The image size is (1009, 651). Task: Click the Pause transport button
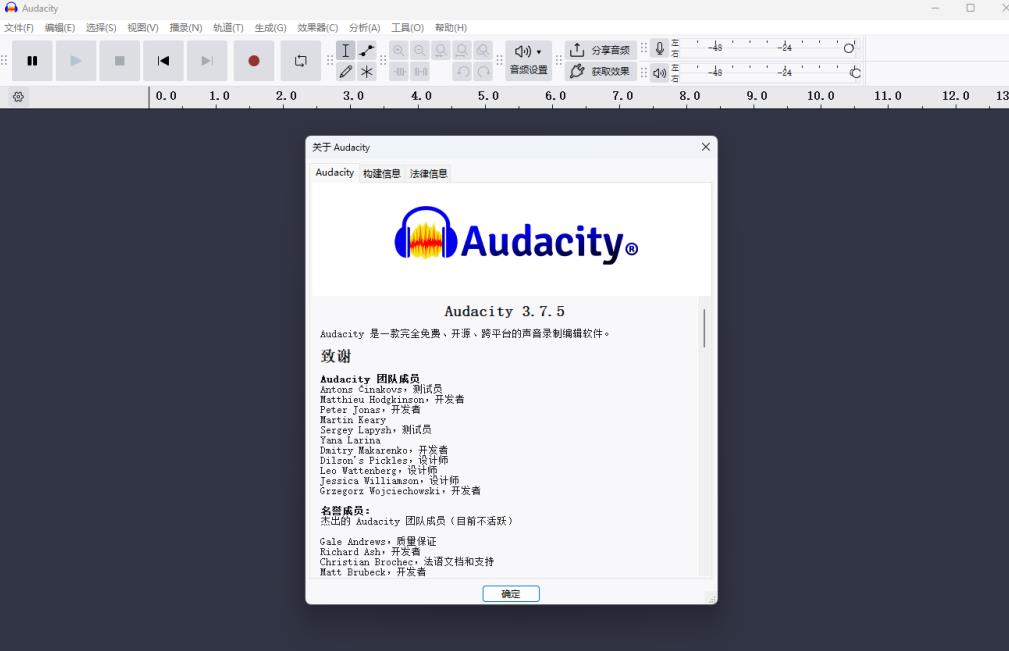coord(32,60)
